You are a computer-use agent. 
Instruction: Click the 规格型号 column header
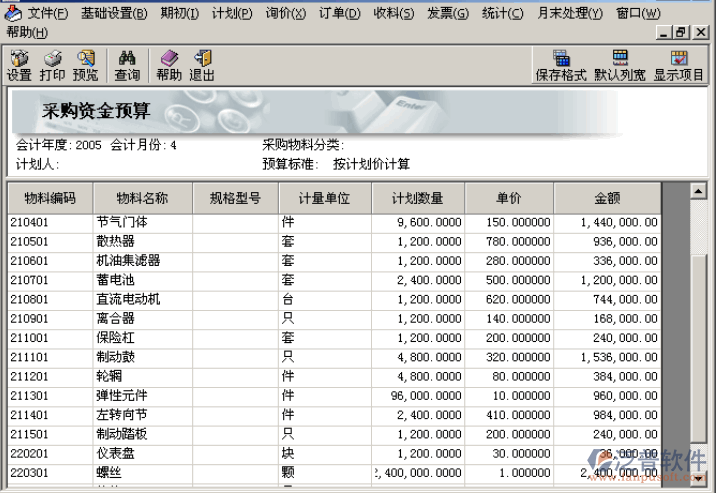pos(235,198)
